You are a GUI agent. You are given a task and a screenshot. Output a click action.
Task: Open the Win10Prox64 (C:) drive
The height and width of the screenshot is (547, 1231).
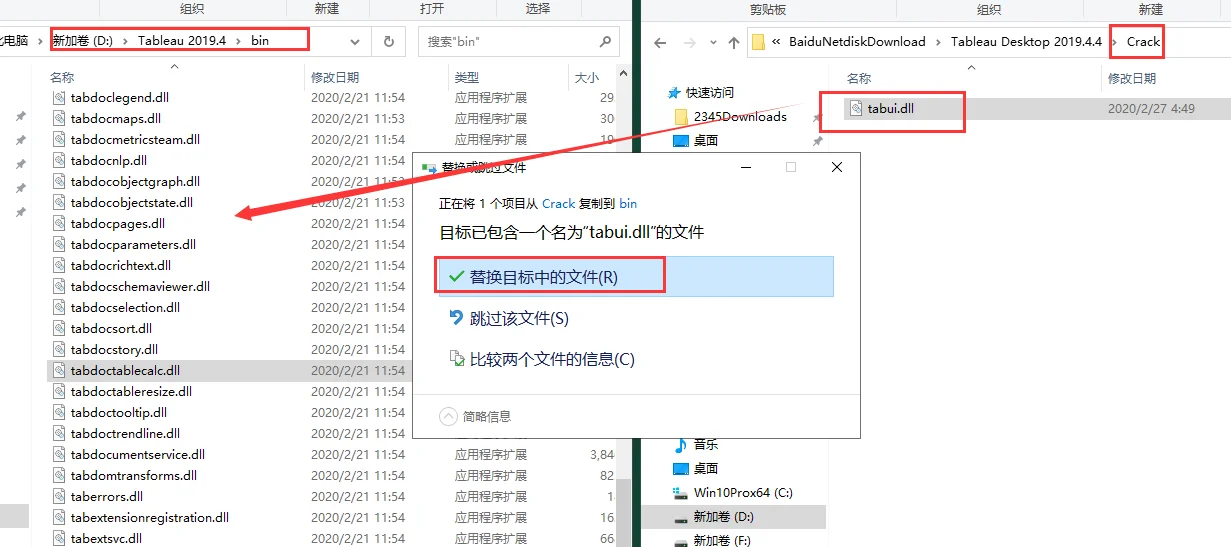click(x=743, y=493)
